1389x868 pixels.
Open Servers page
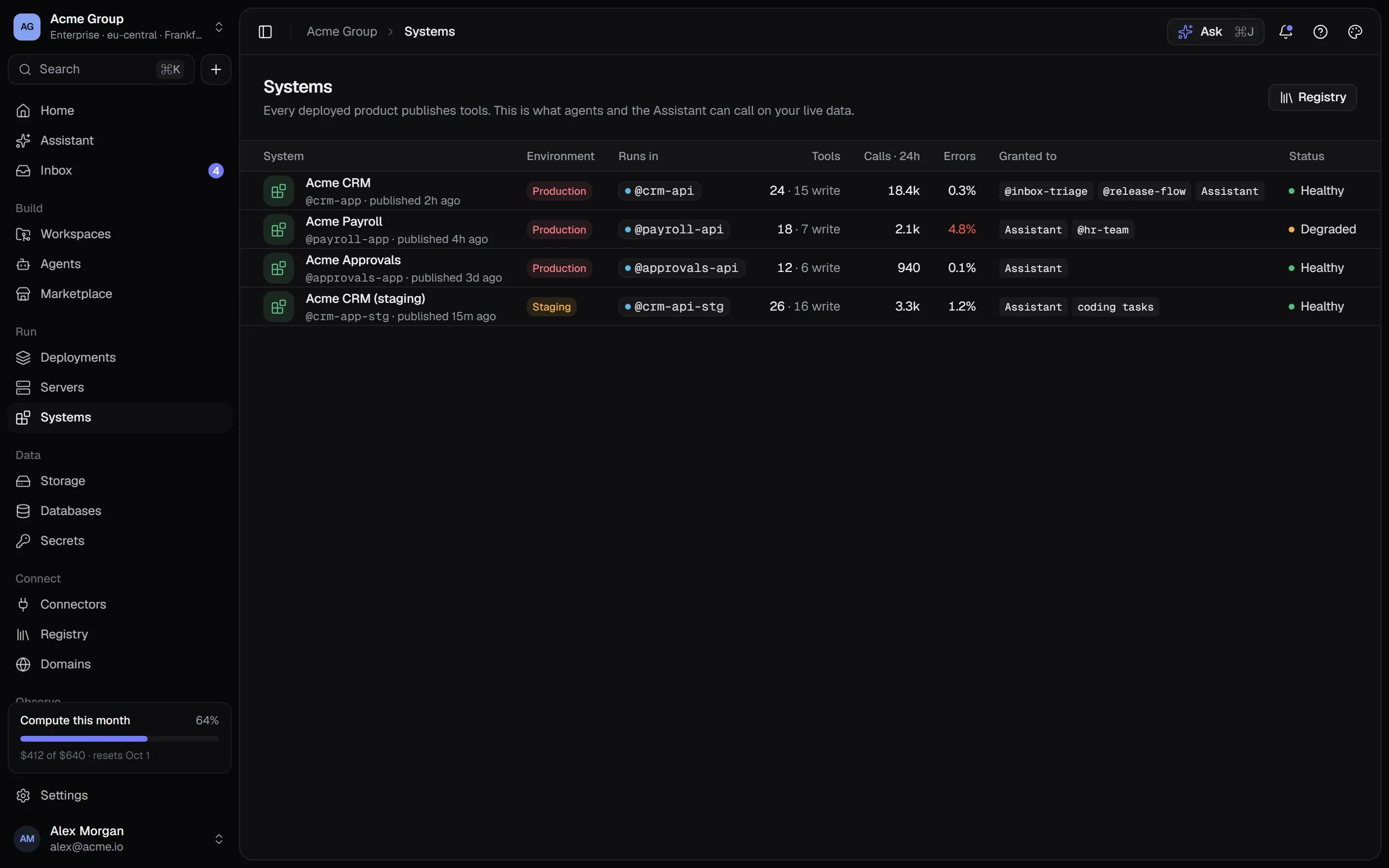[120, 388]
